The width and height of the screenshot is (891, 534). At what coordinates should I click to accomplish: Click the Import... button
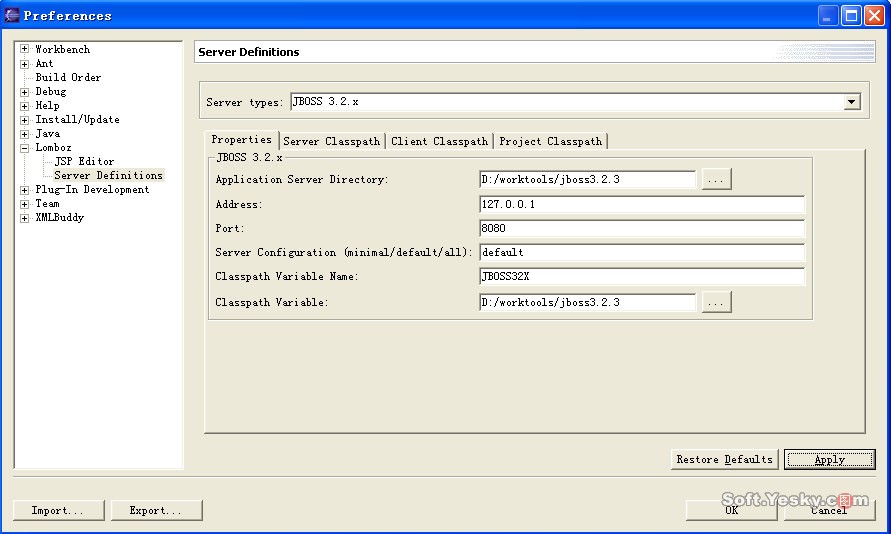click(x=58, y=510)
